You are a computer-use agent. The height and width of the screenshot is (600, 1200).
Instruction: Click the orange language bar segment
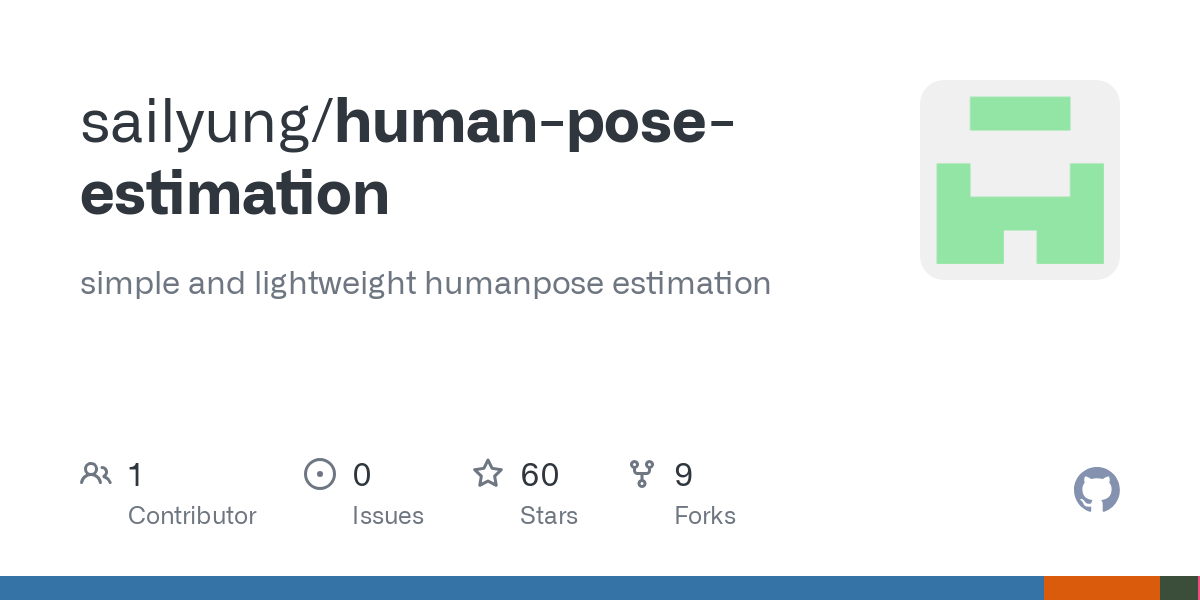1102,588
